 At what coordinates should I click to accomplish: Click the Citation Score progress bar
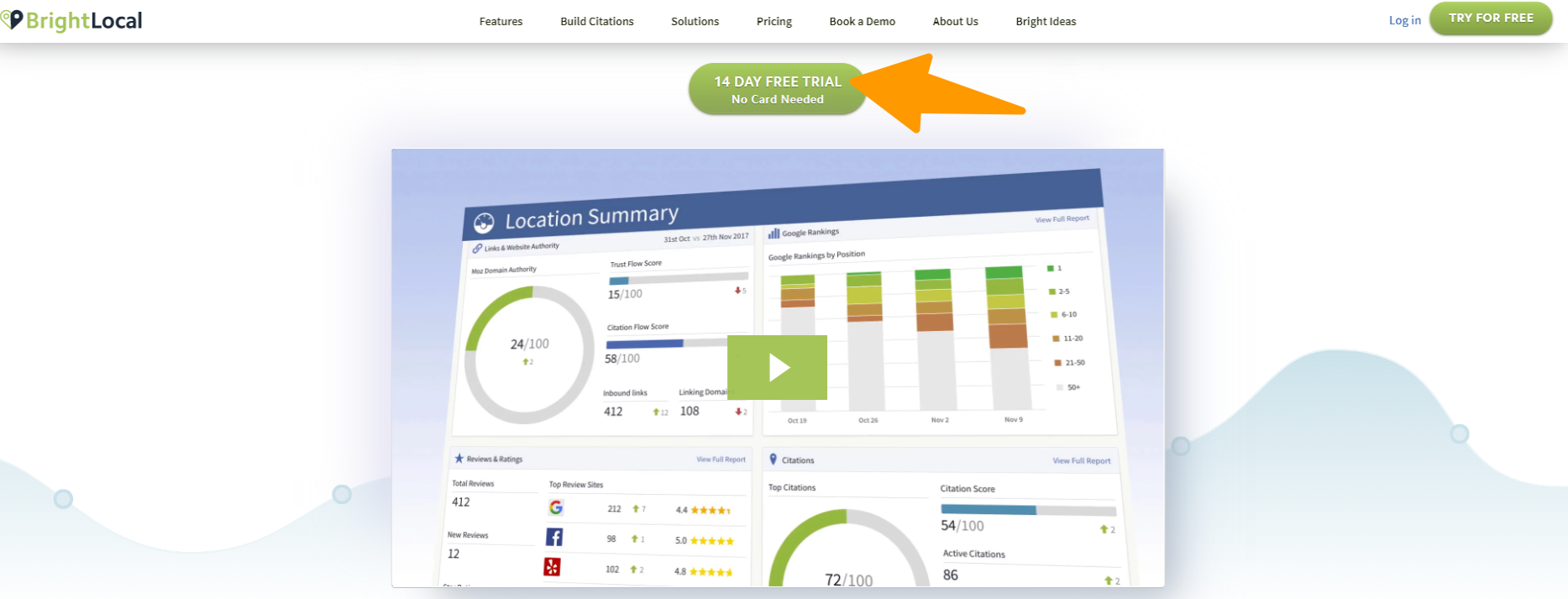[1029, 510]
